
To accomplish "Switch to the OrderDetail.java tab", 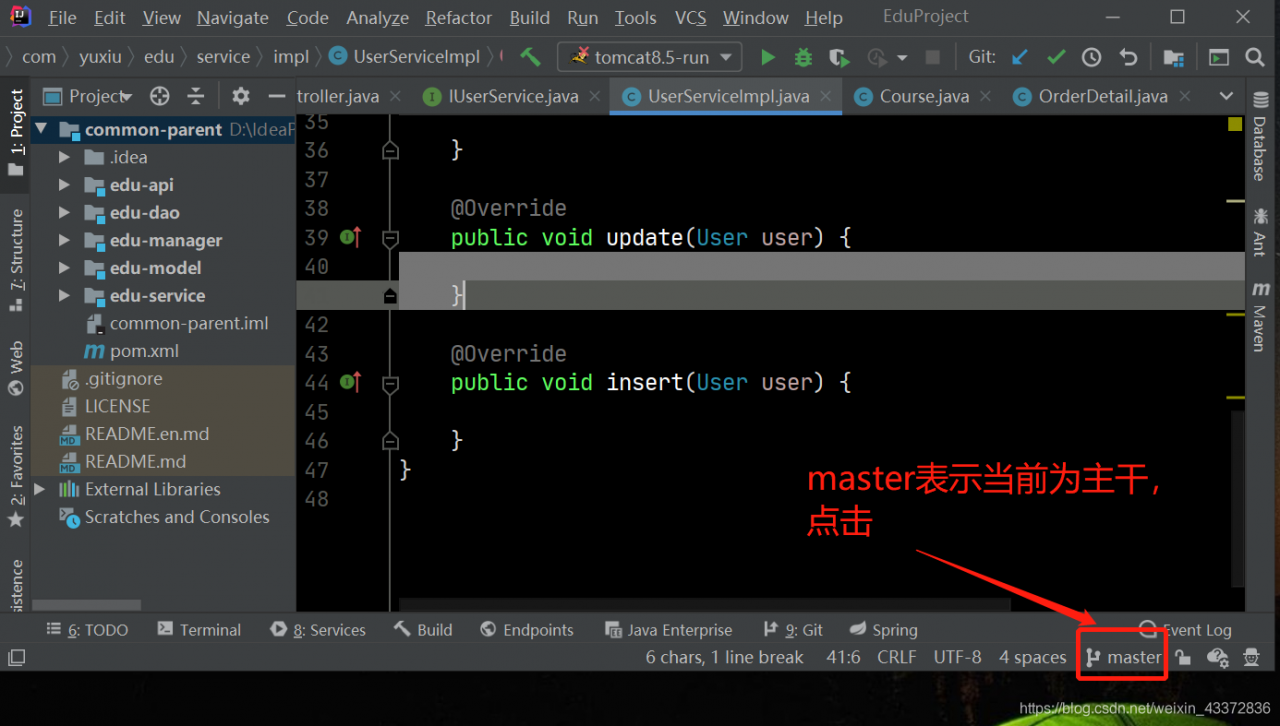I will tap(1103, 96).
